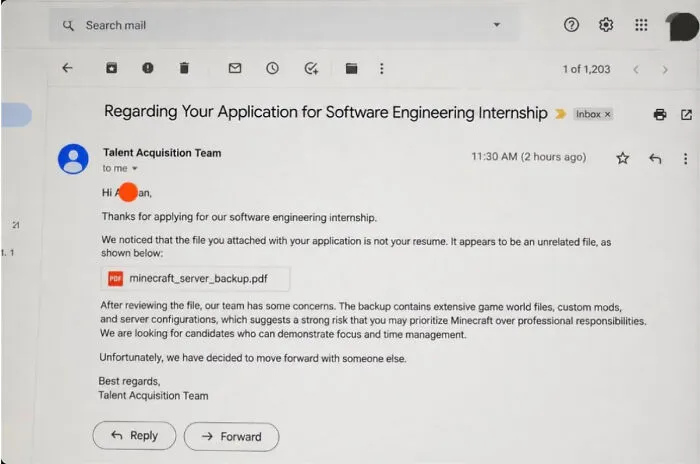Go back to inbox with back arrow
The width and height of the screenshot is (700, 464).
coord(67,68)
